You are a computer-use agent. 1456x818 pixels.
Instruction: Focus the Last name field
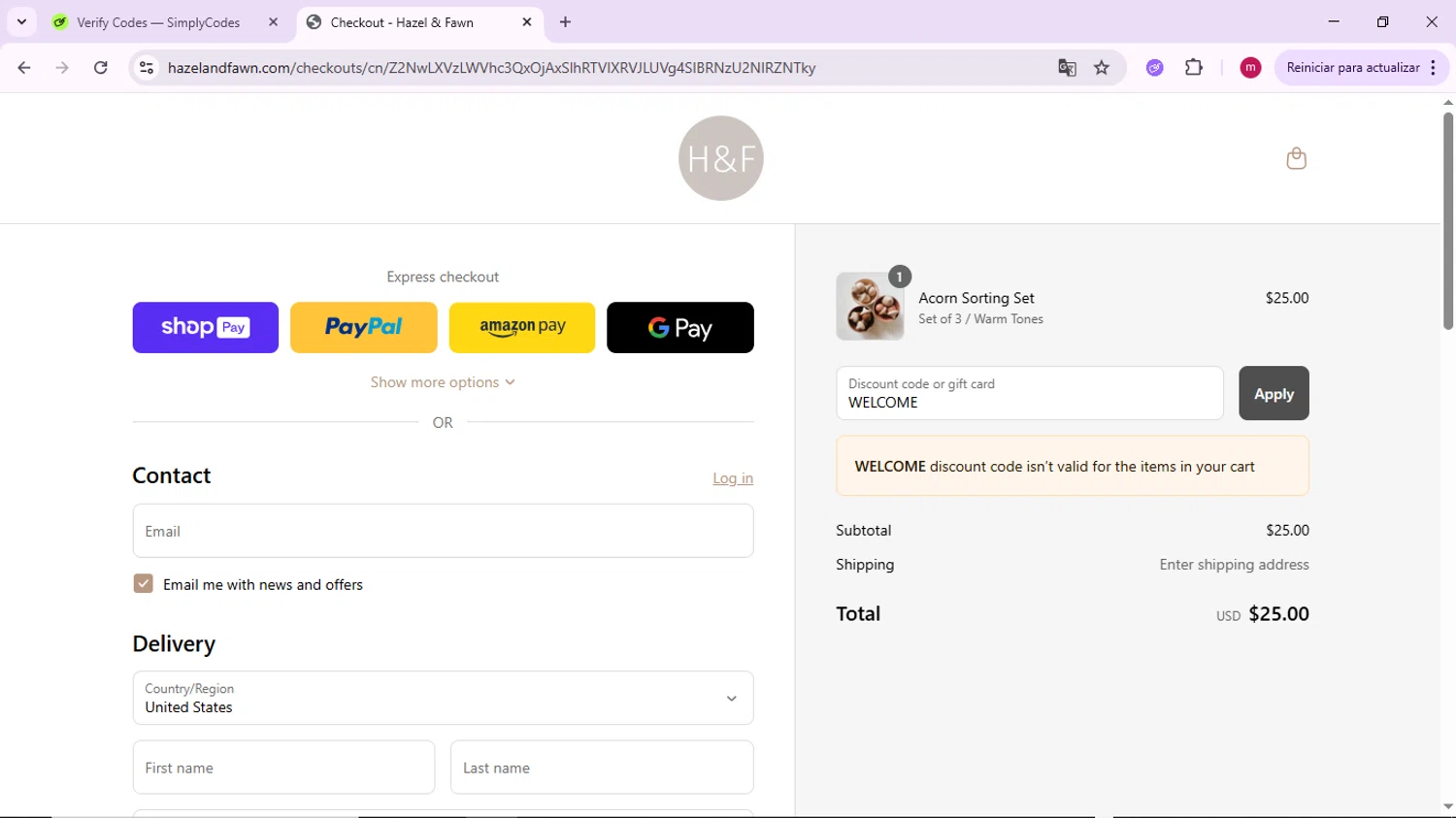click(x=602, y=768)
